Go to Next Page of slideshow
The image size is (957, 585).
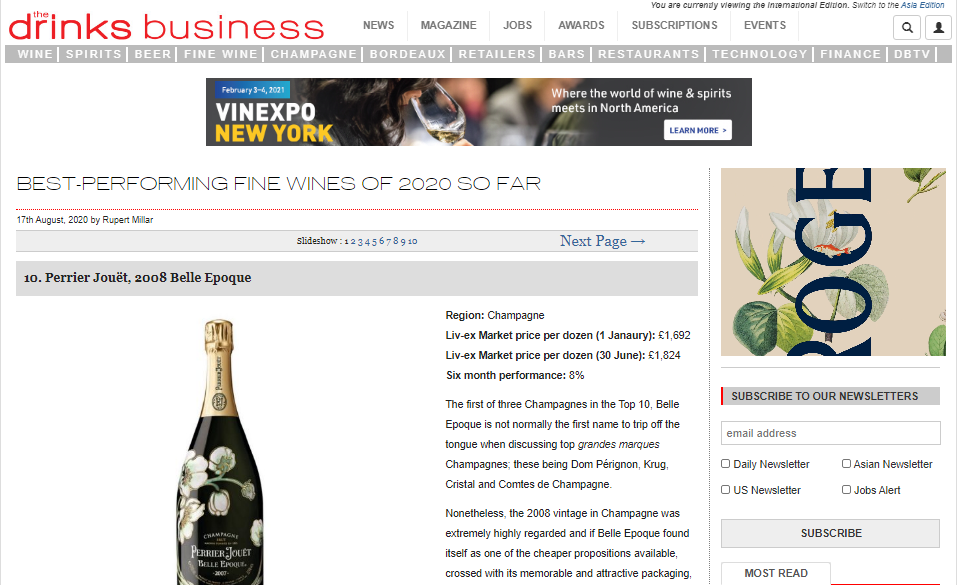pyautogui.click(x=602, y=241)
